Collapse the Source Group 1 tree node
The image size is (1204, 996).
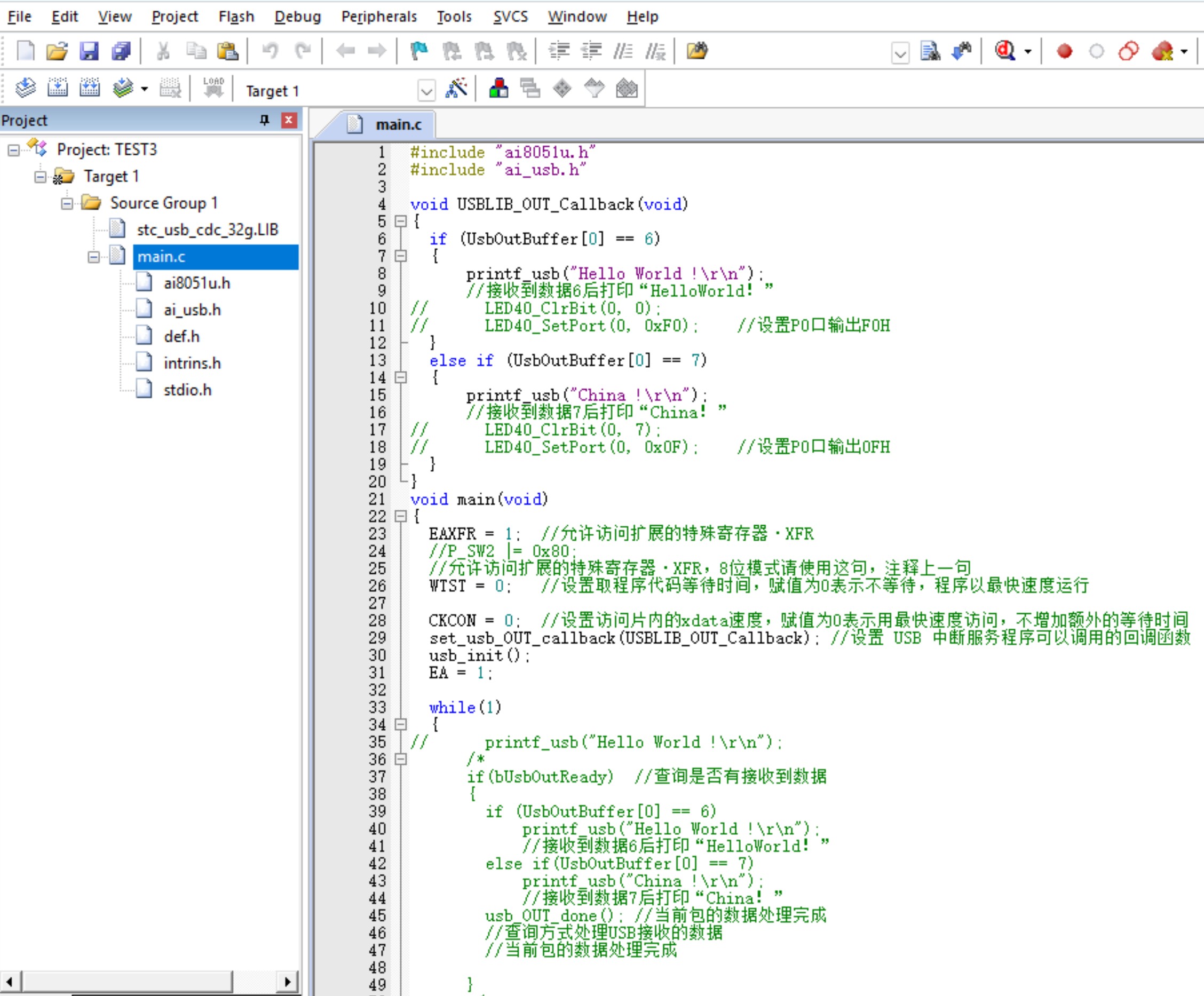coord(67,203)
